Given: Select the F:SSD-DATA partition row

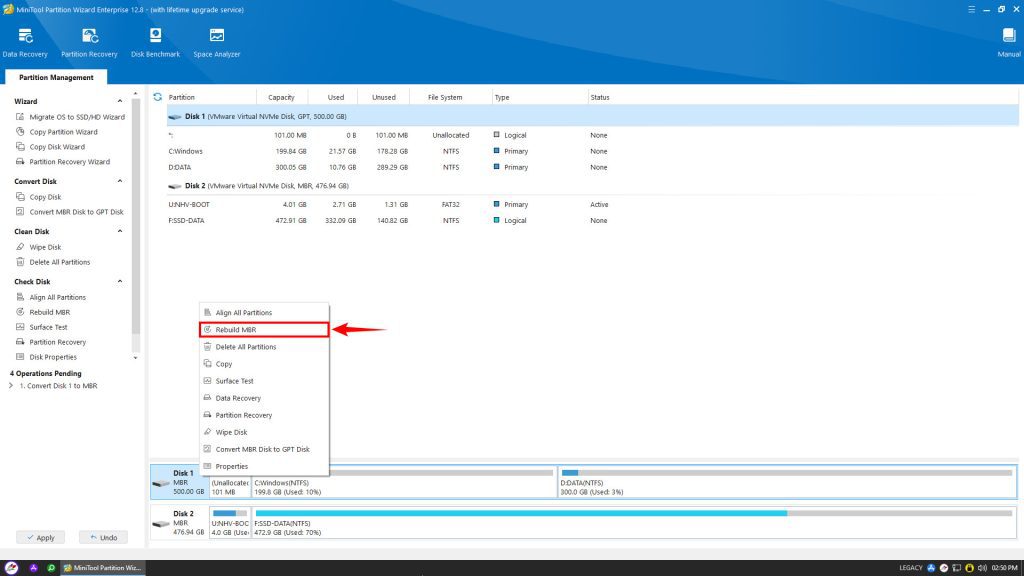Looking at the screenshot, I should point(592,221).
